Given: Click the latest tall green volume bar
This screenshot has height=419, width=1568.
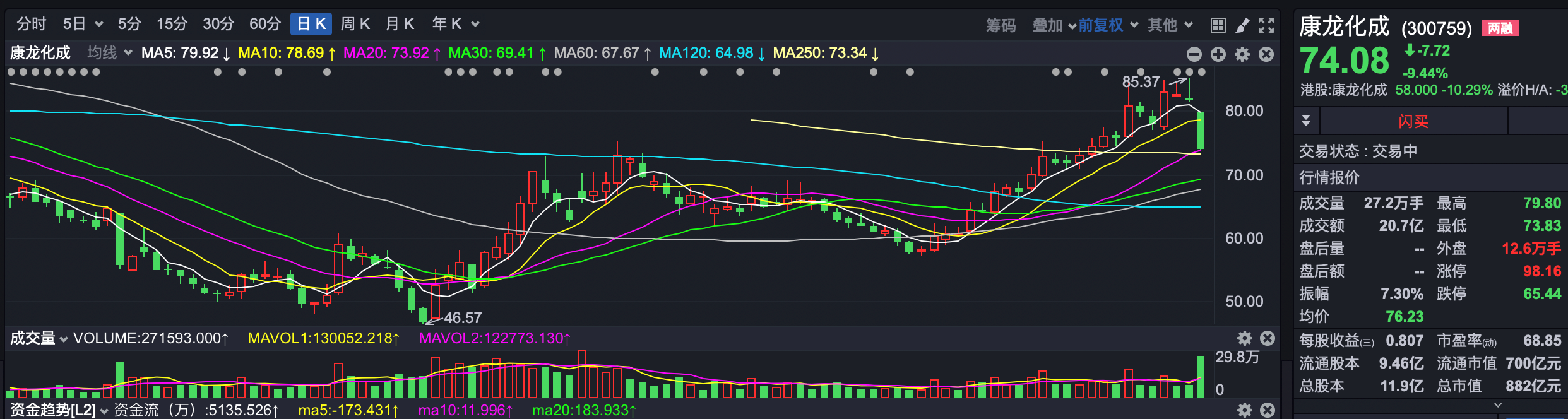Looking at the screenshot, I should (1201, 377).
